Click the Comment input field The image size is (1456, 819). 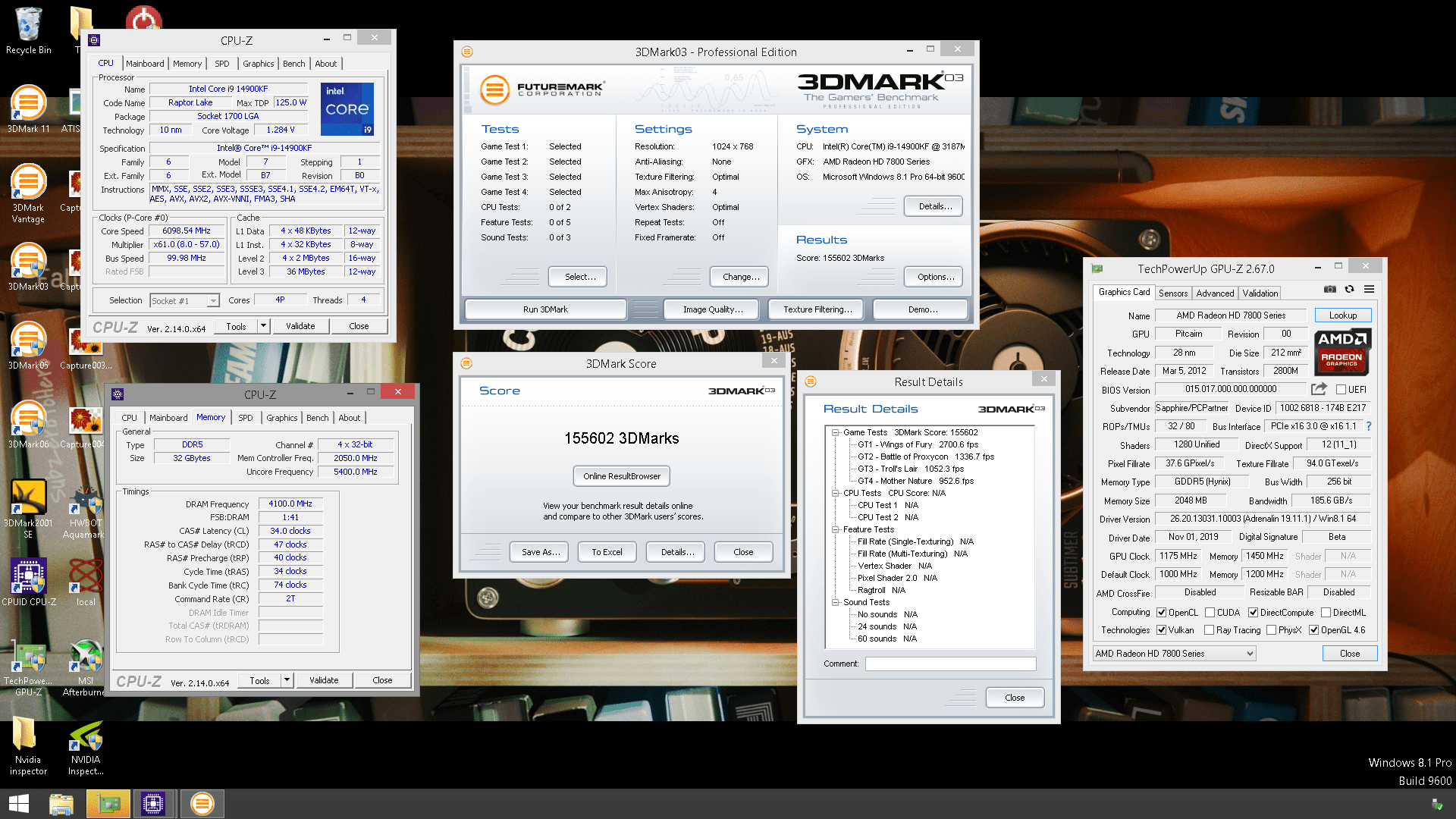tap(949, 664)
